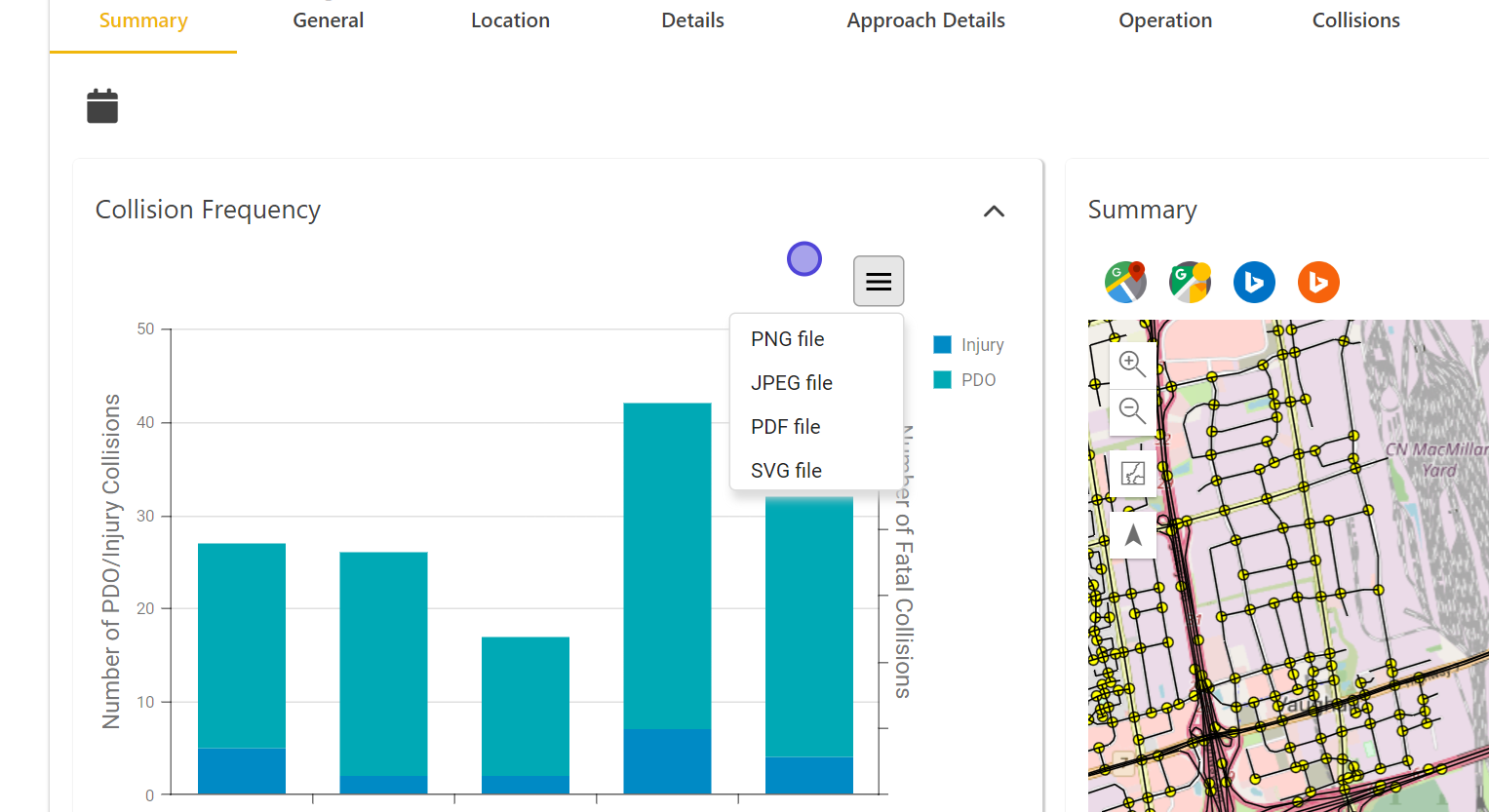The width and height of the screenshot is (1489, 812).
Task: Open location in Google Maps
Action: (x=1125, y=283)
